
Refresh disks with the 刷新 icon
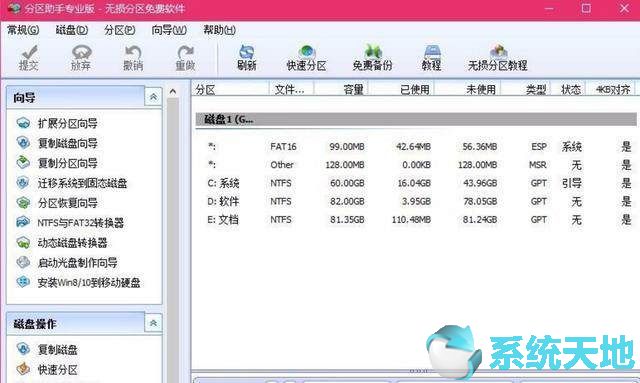click(247, 58)
